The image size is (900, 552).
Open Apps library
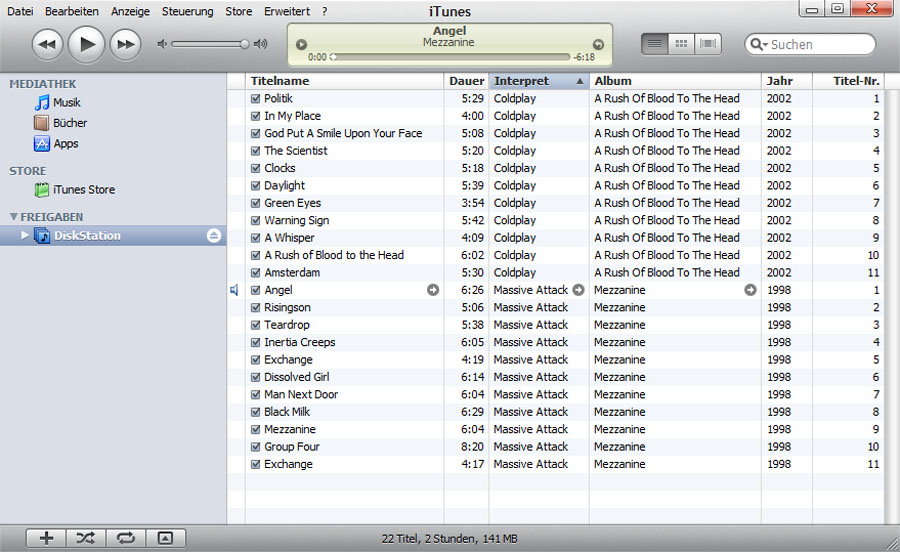coord(56,143)
